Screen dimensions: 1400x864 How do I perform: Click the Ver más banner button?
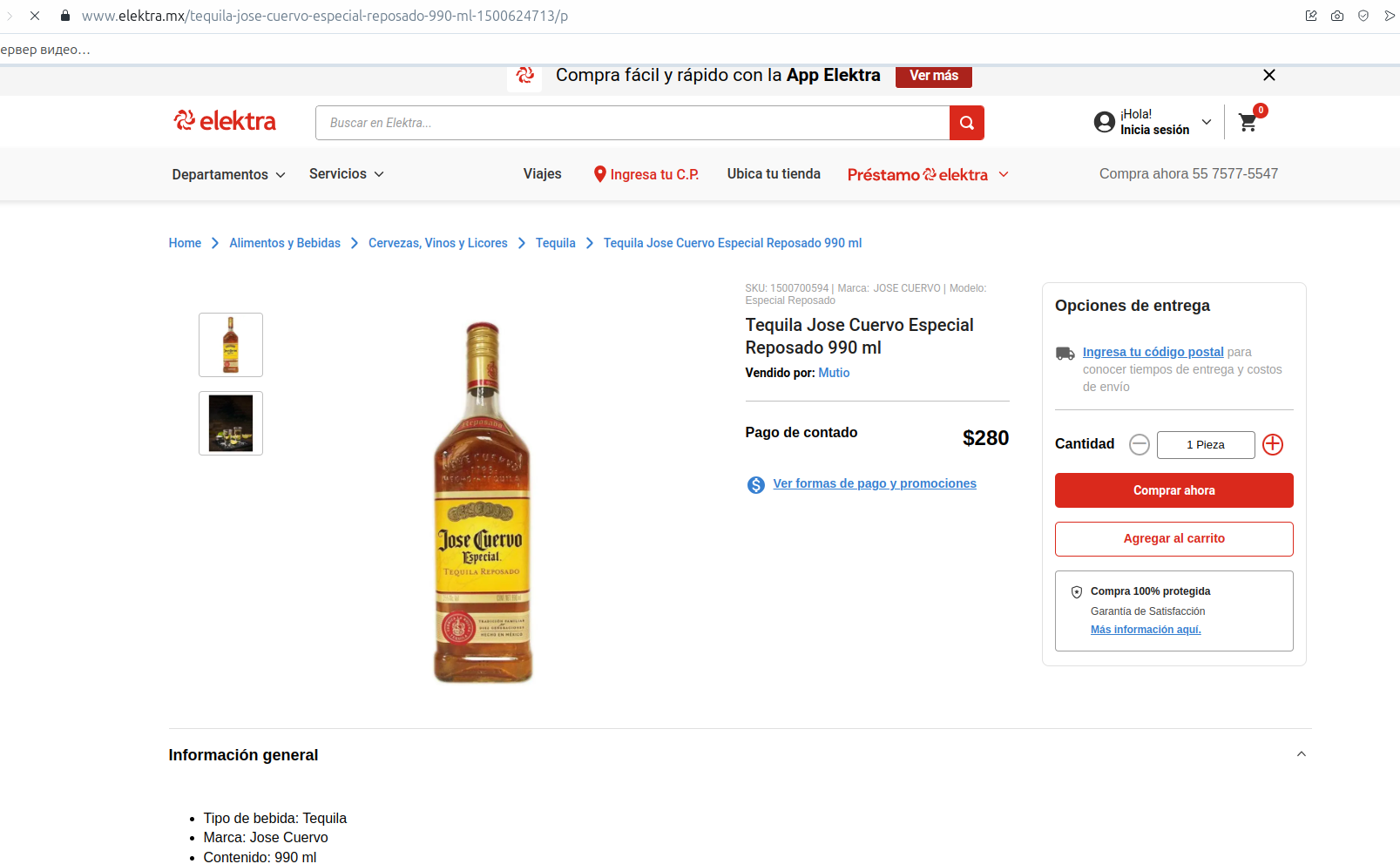934,76
